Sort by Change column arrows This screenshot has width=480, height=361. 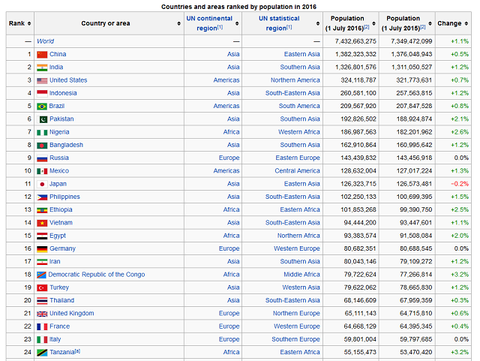coord(466,23)
